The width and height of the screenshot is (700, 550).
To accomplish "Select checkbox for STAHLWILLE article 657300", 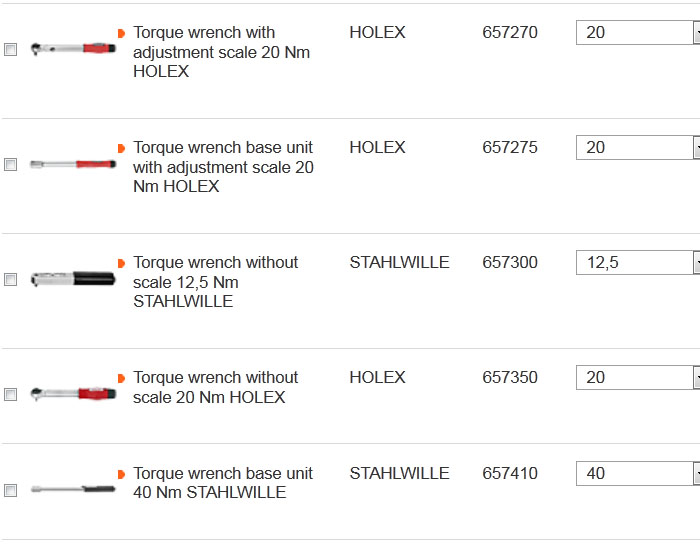I will click(11, 280).
